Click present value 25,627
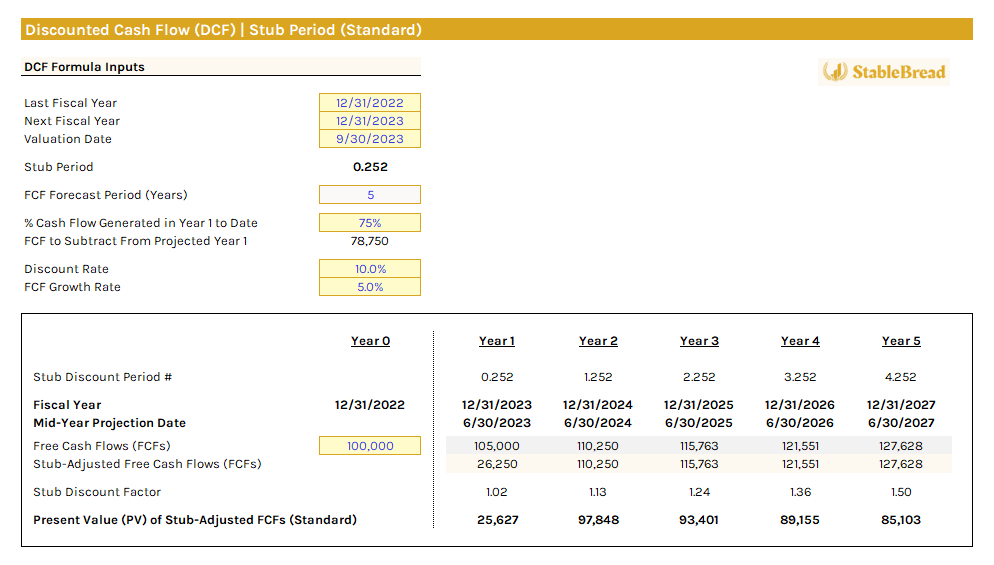994x565 pixels. [x=498, y=520]
